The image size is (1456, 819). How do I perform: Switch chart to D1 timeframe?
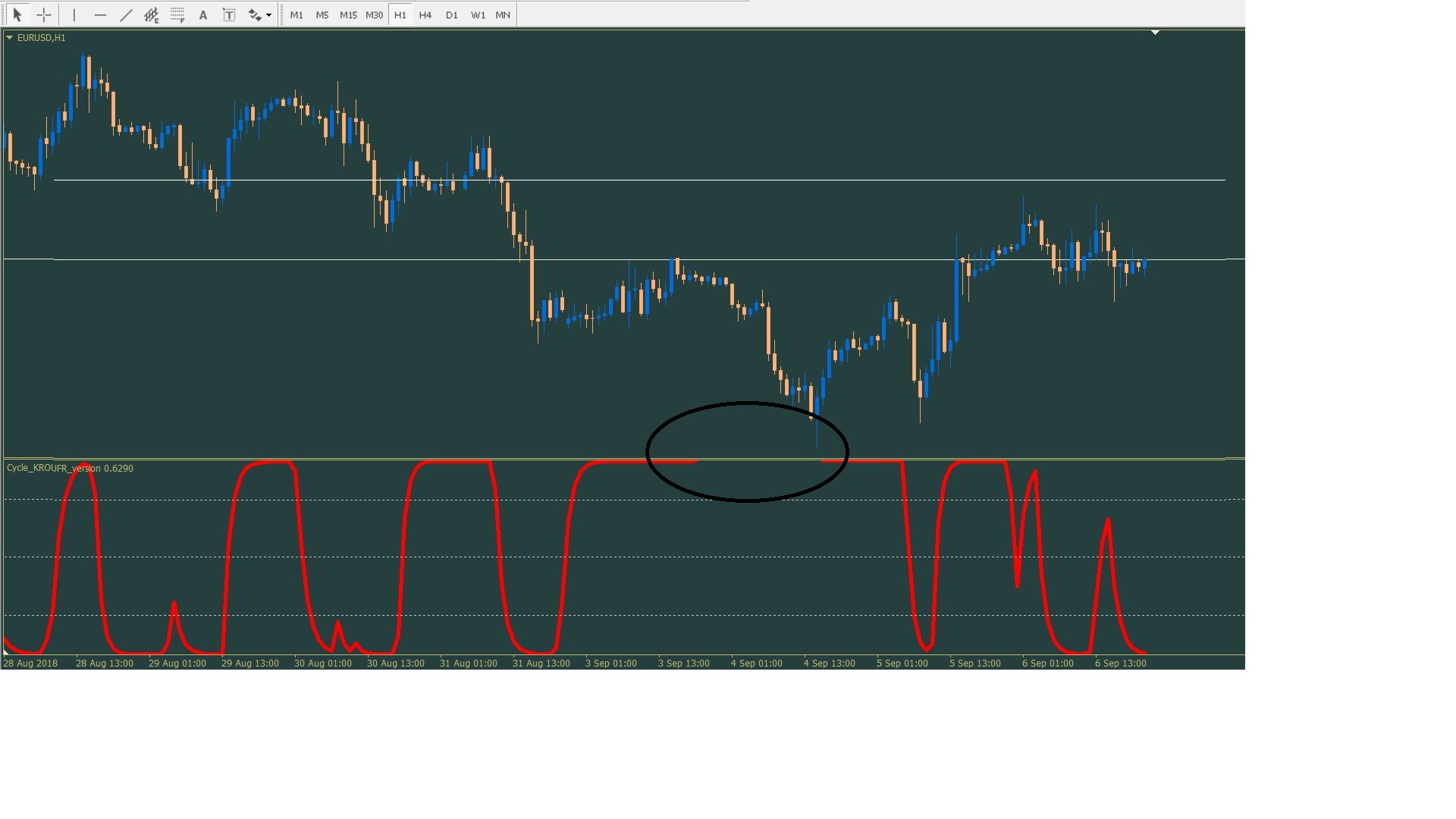452,14
